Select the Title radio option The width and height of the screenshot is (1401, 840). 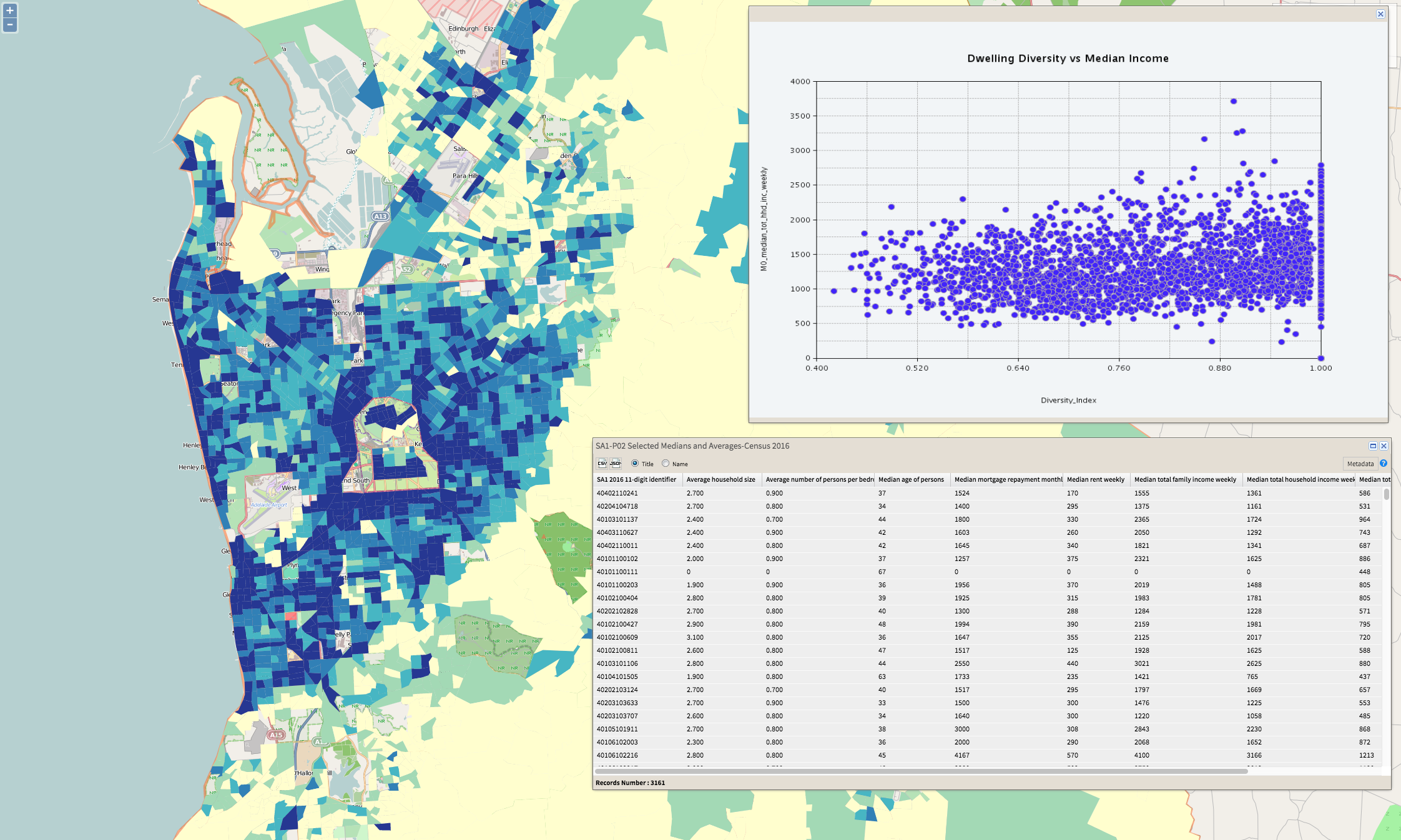click(635, 463)
